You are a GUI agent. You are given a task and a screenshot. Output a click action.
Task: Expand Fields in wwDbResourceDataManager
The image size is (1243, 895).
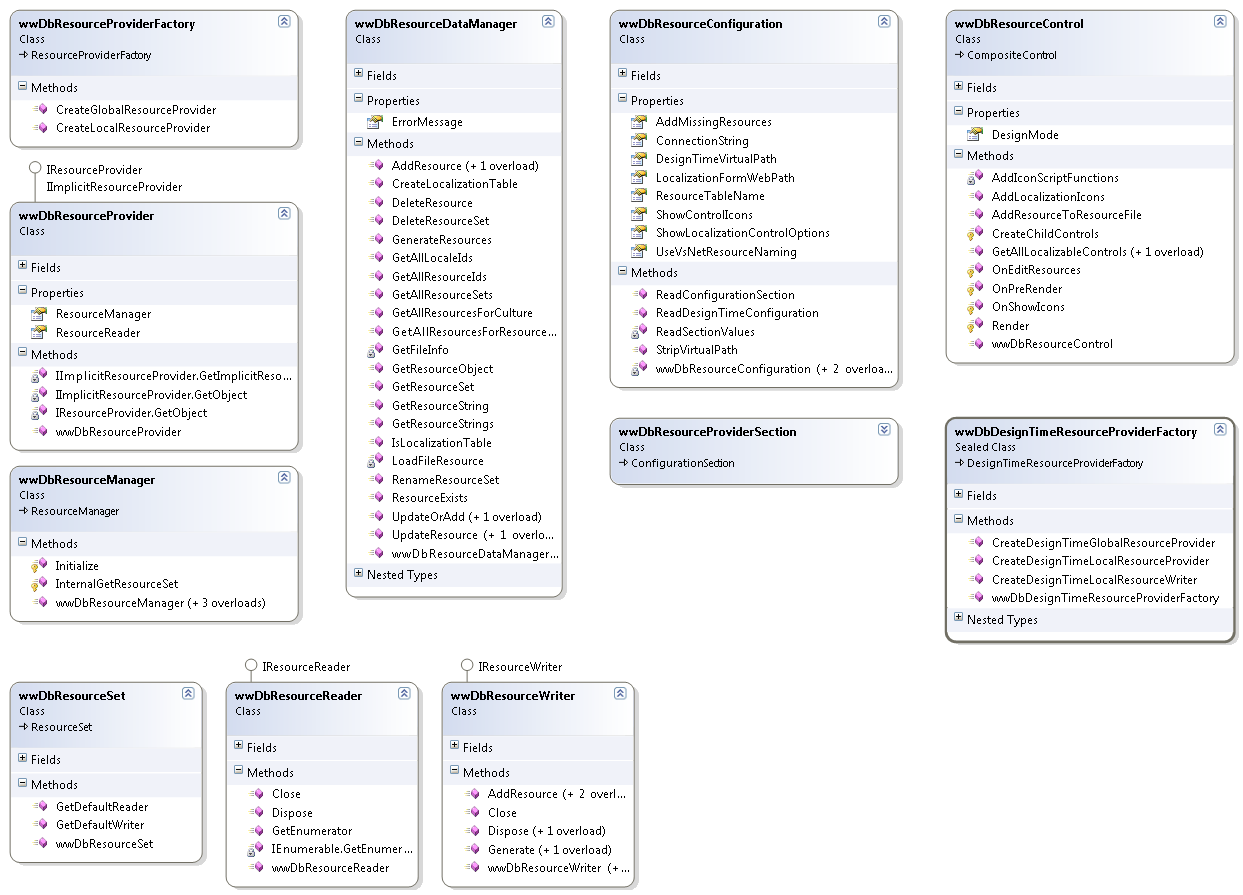pos(359,74)
